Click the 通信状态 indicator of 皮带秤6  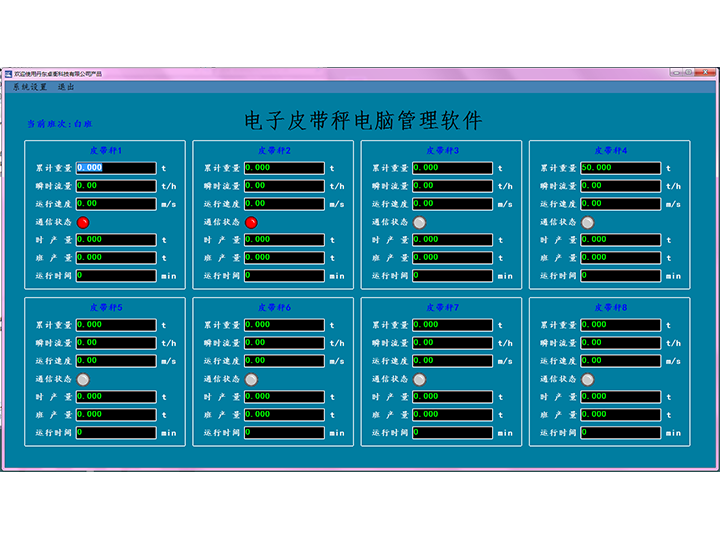tap(251, 379)
